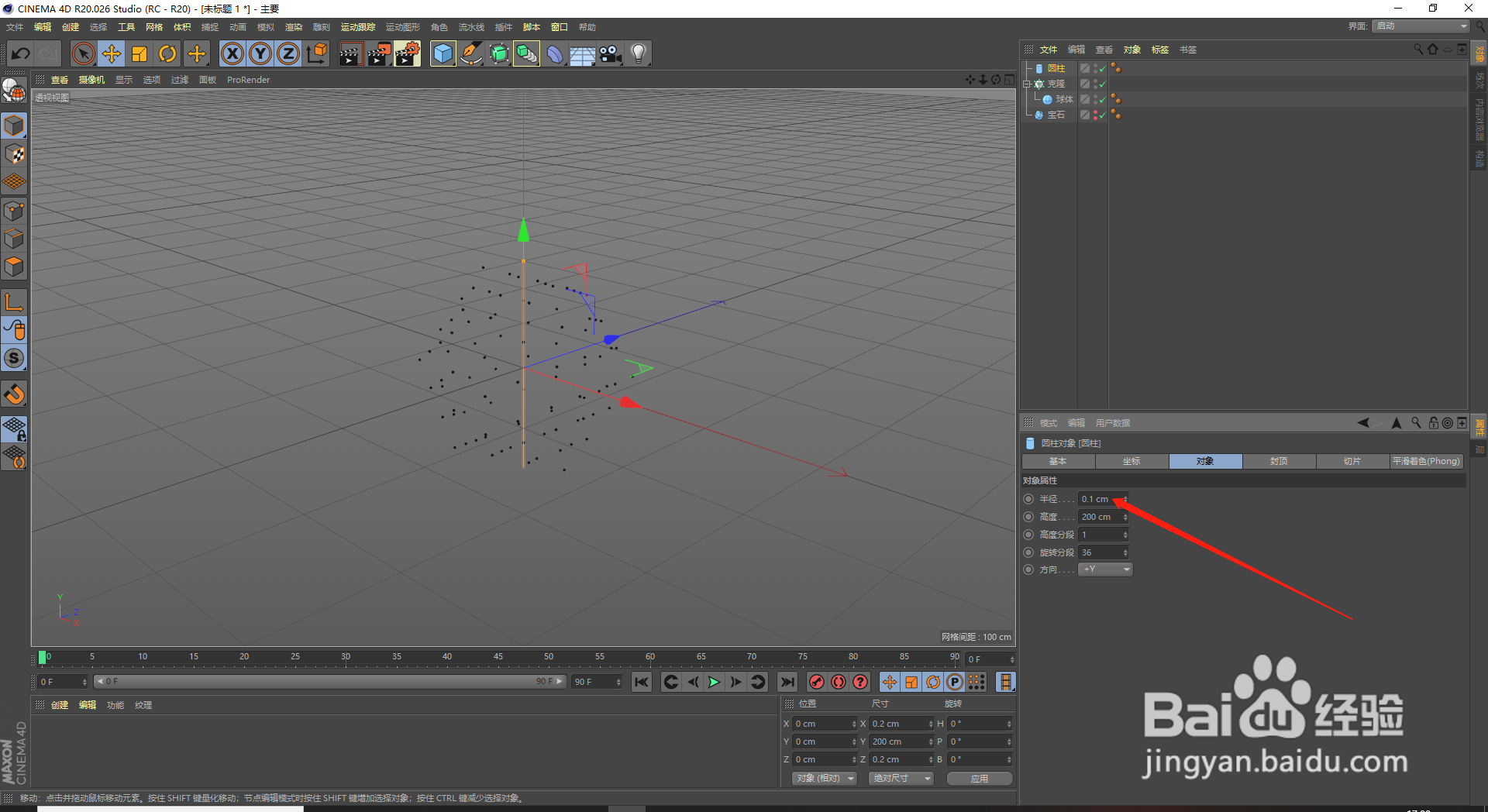Click inside the 半径 value field
1488x812 pixels.
(x=1097, y=498)
